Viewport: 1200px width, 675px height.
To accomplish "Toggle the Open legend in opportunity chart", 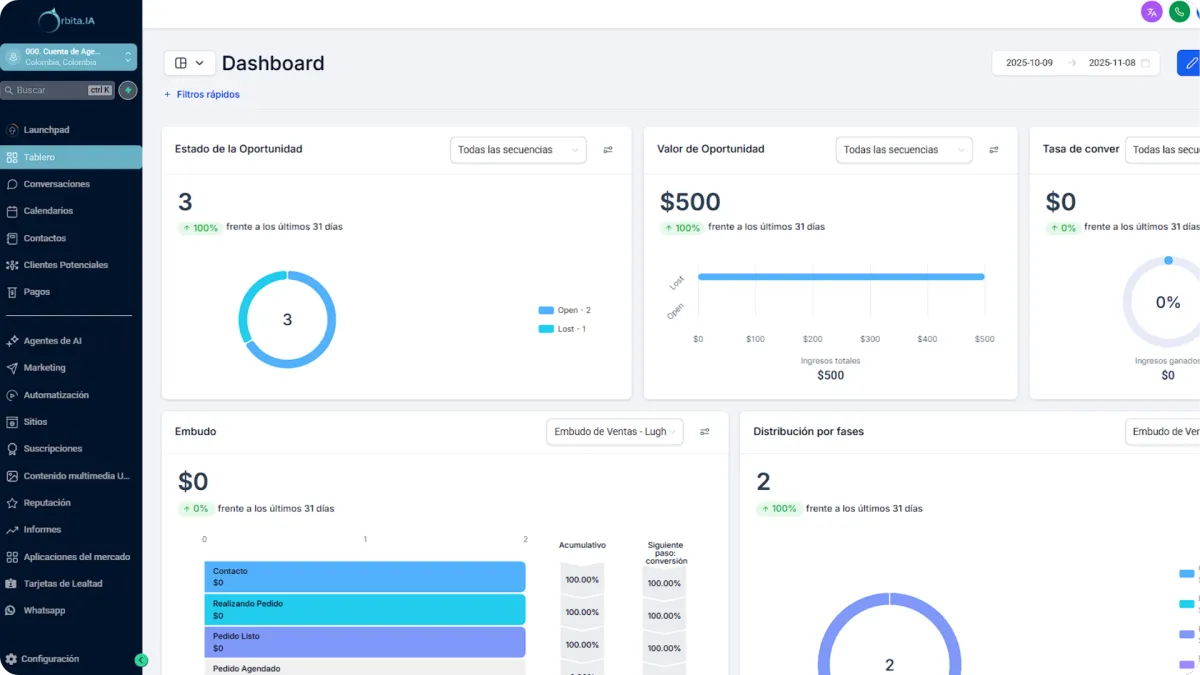I will point(565,310).
